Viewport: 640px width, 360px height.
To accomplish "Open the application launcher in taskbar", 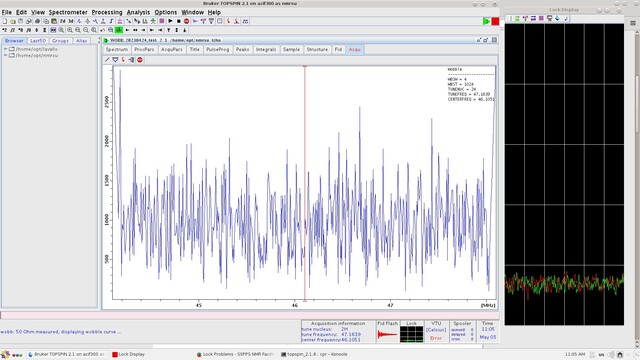I will (5, 354).
